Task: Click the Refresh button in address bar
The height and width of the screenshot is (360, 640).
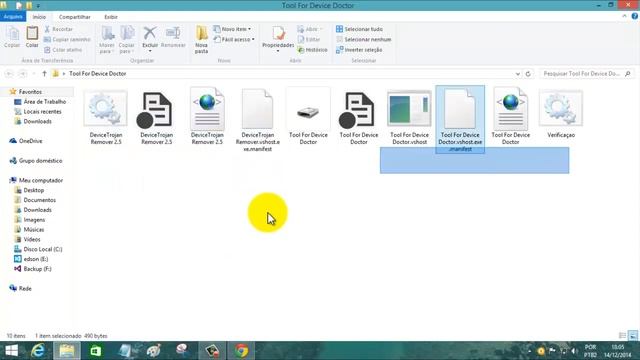Action: [528, 74]
